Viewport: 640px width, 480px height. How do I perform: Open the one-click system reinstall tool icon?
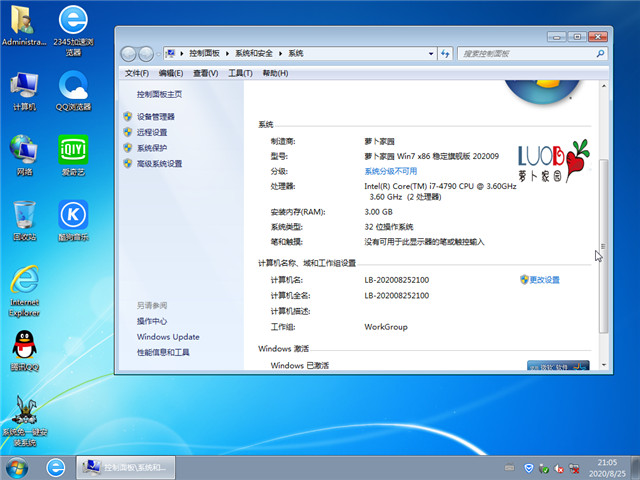24,420
